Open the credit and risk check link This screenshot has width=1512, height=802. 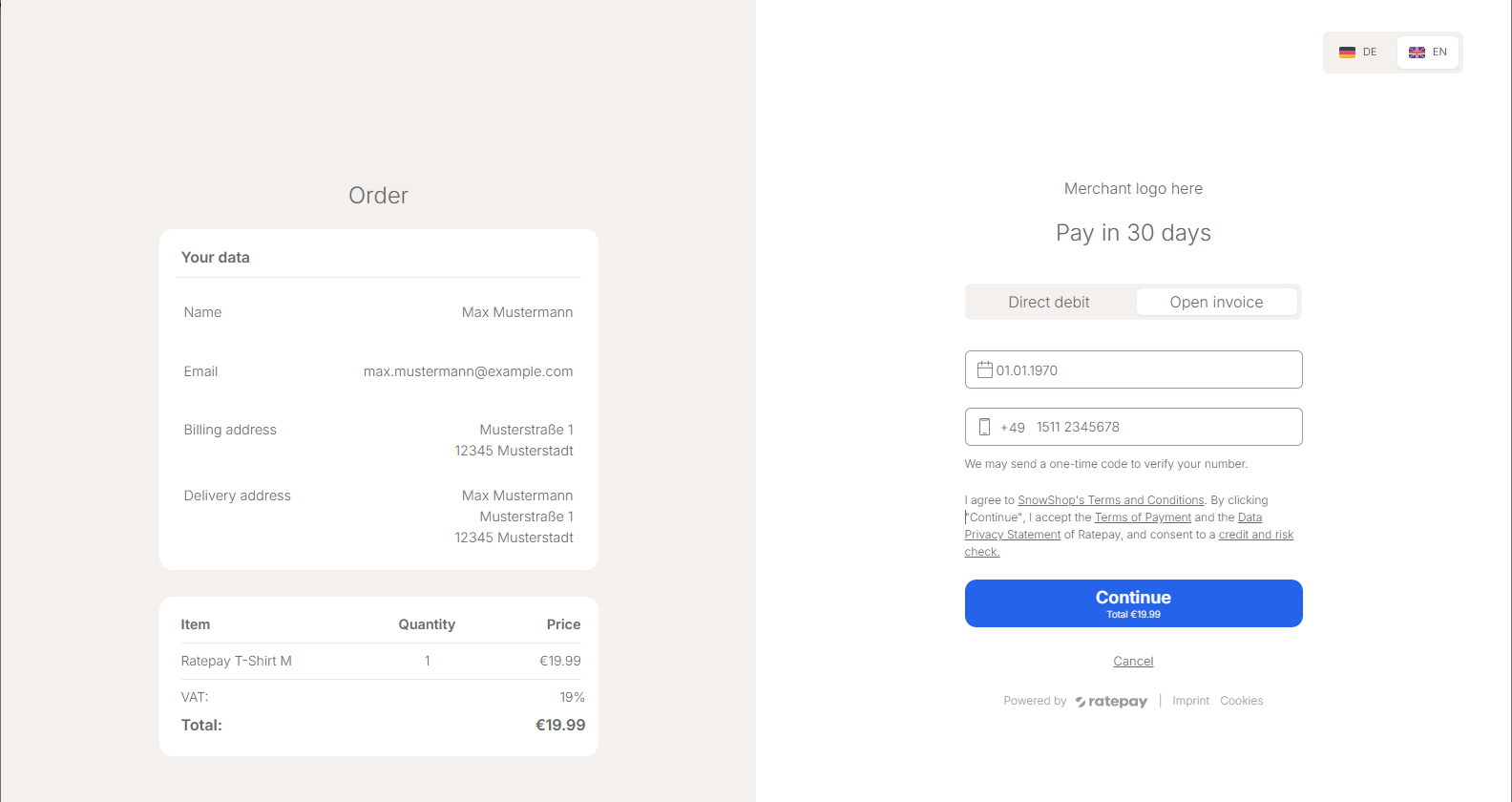[1255, 535]
